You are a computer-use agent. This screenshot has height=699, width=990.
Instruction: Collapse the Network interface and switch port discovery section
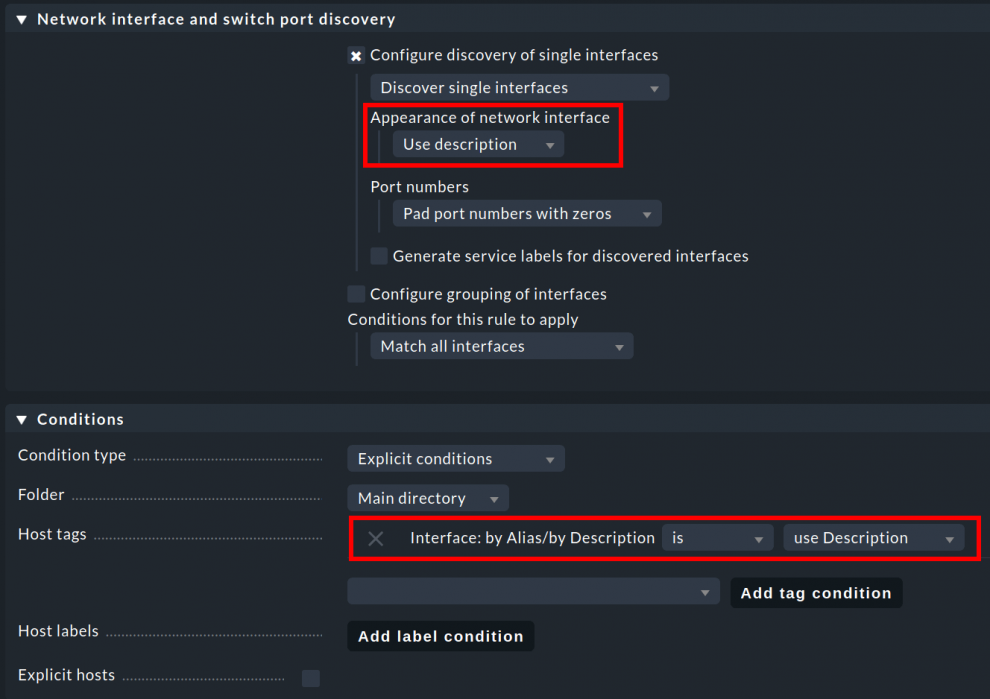(22, 20)
